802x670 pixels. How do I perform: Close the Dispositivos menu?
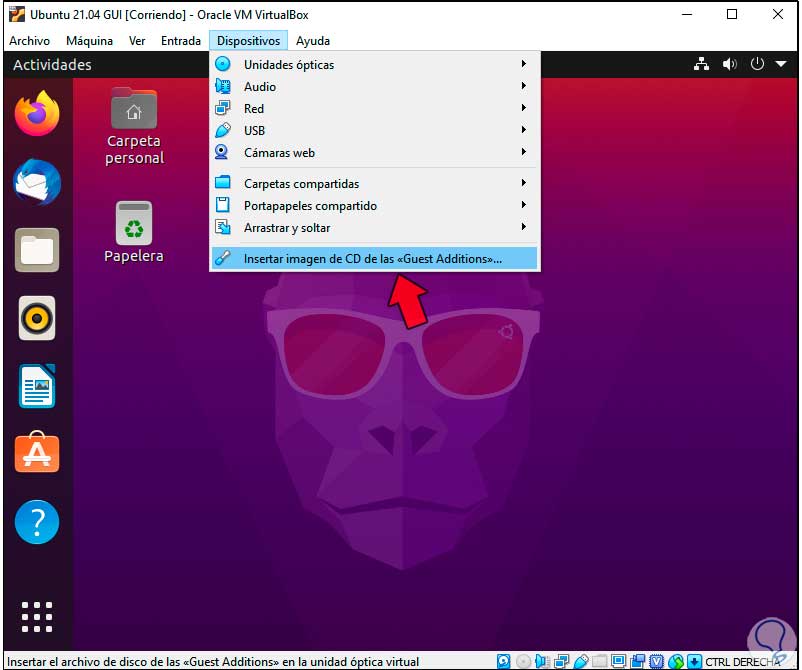click(248, 41)
